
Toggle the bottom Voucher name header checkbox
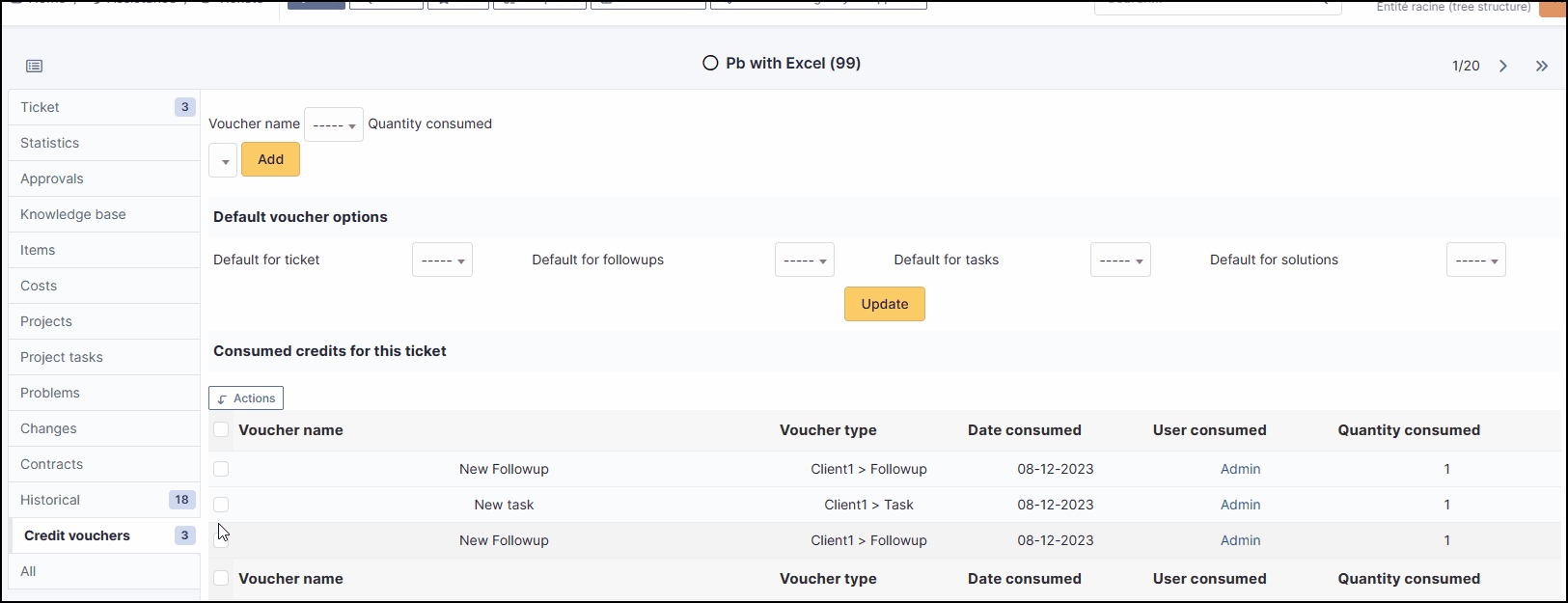tap(221, 578)
